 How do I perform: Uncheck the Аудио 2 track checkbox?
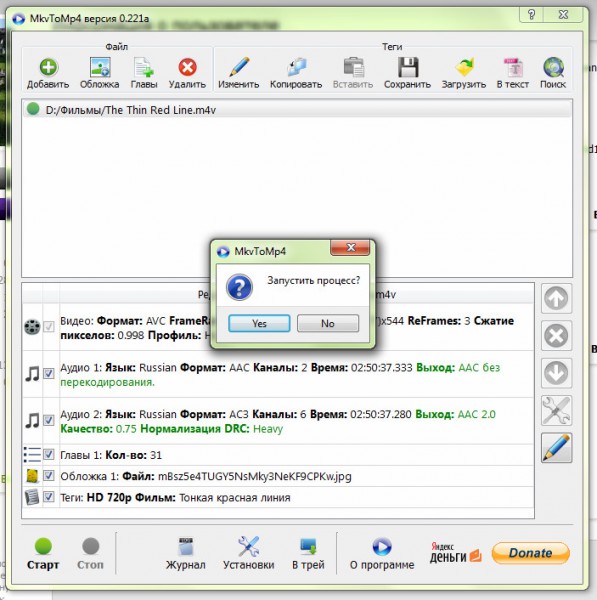pyautogui.click(x=49, y=420)
